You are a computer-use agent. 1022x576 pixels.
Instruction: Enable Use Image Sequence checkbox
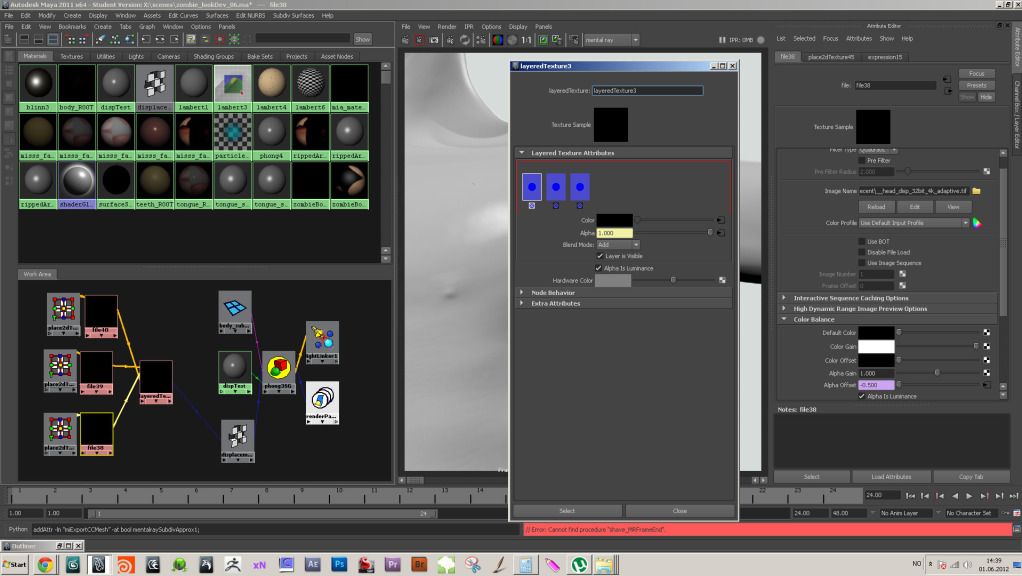(862, 263)
